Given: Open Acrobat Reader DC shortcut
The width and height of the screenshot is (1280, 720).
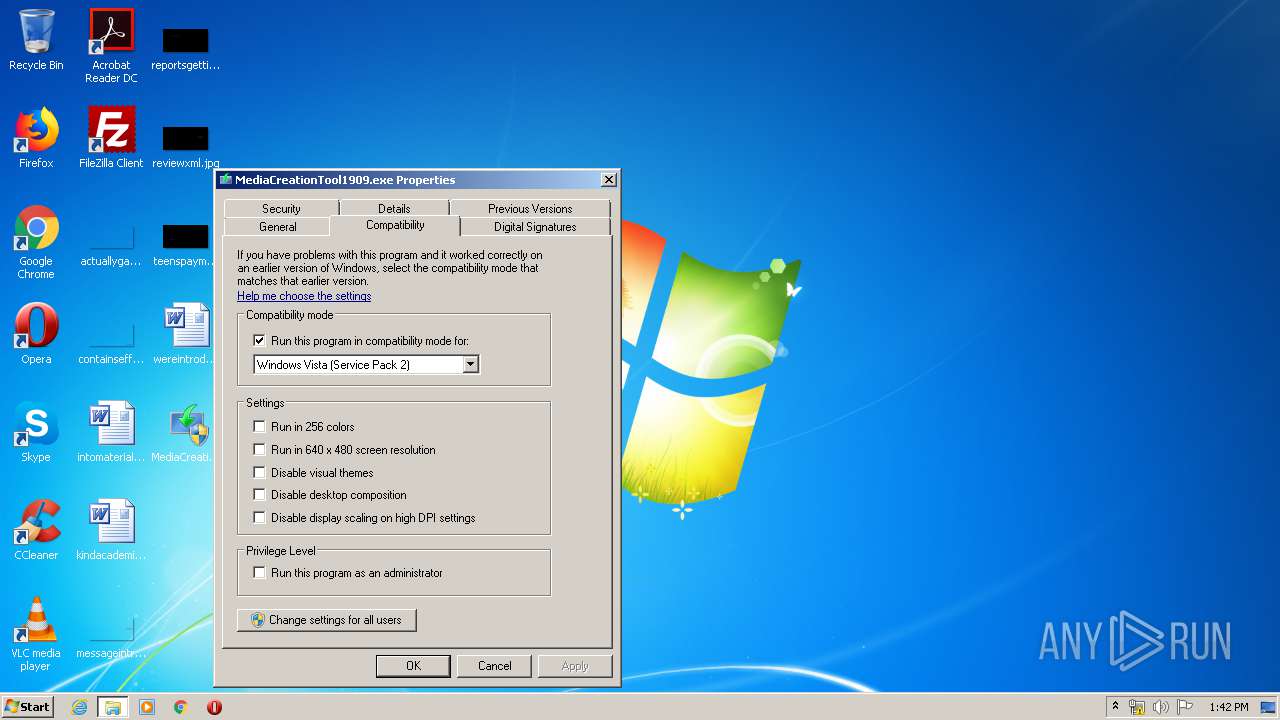Looking at the screenshot, I should [x=111, y=46].
